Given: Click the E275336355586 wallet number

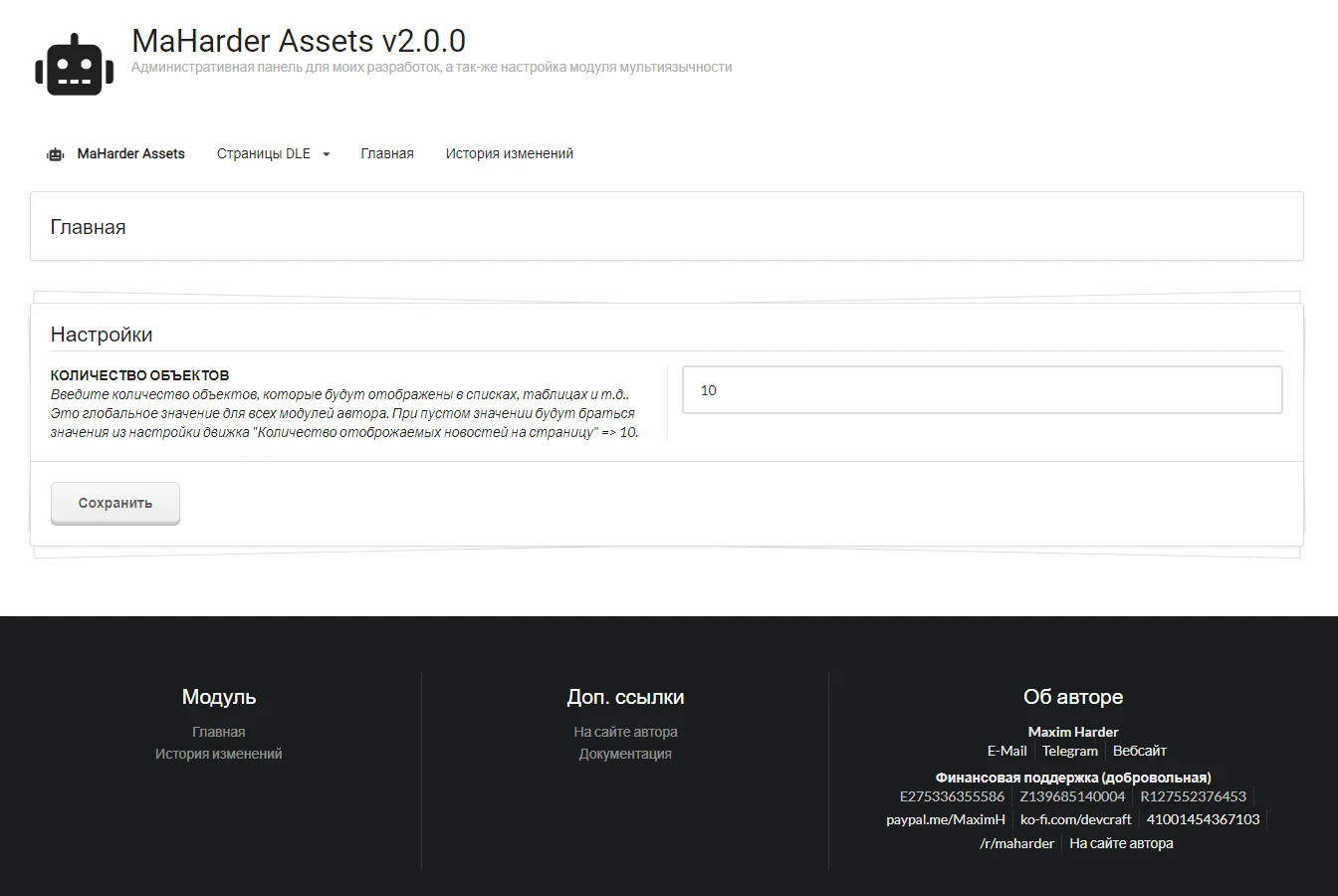Looking at the screenshot, I should pos(952,796).
